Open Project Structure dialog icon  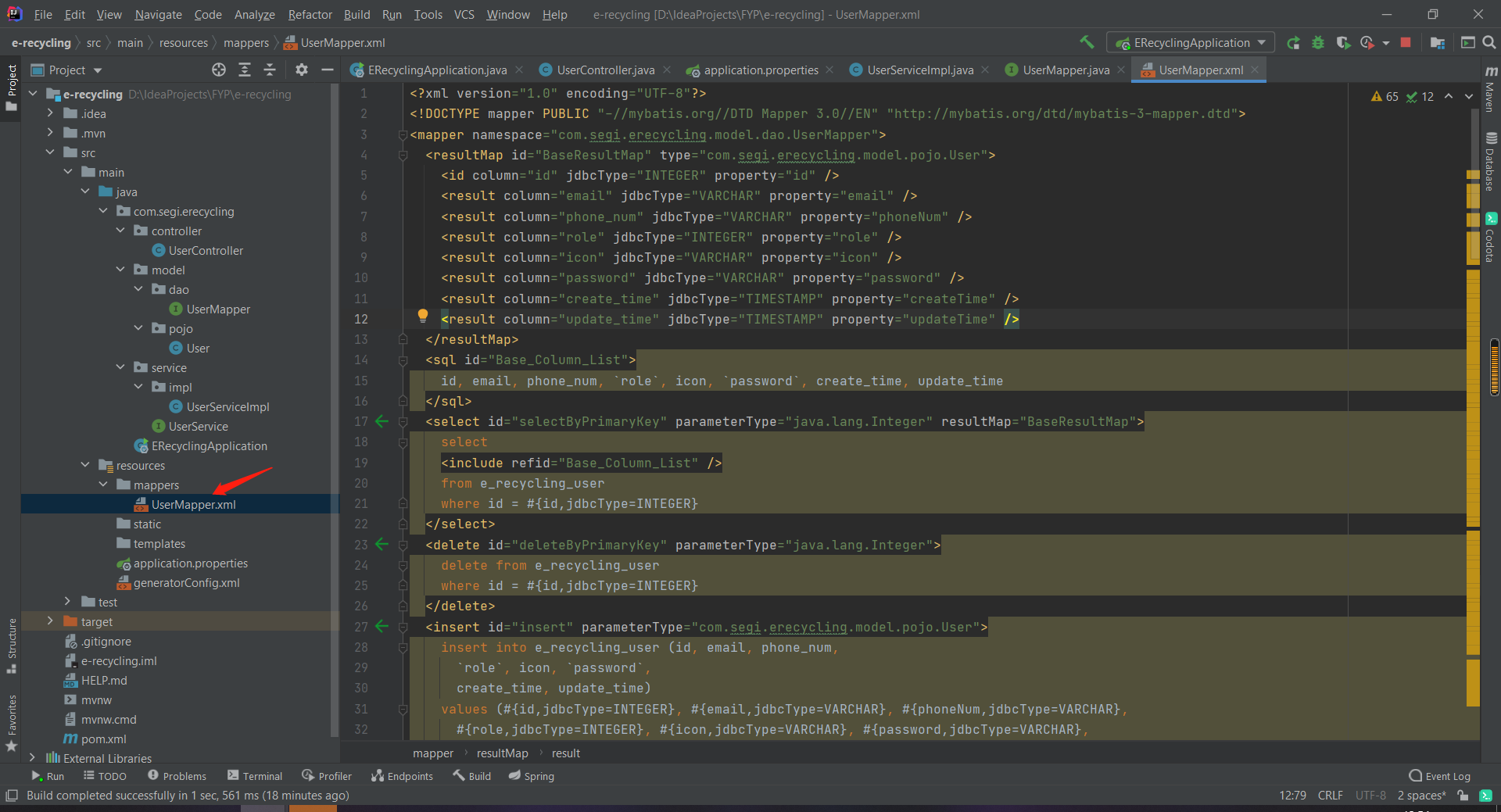pos(1437,43)
